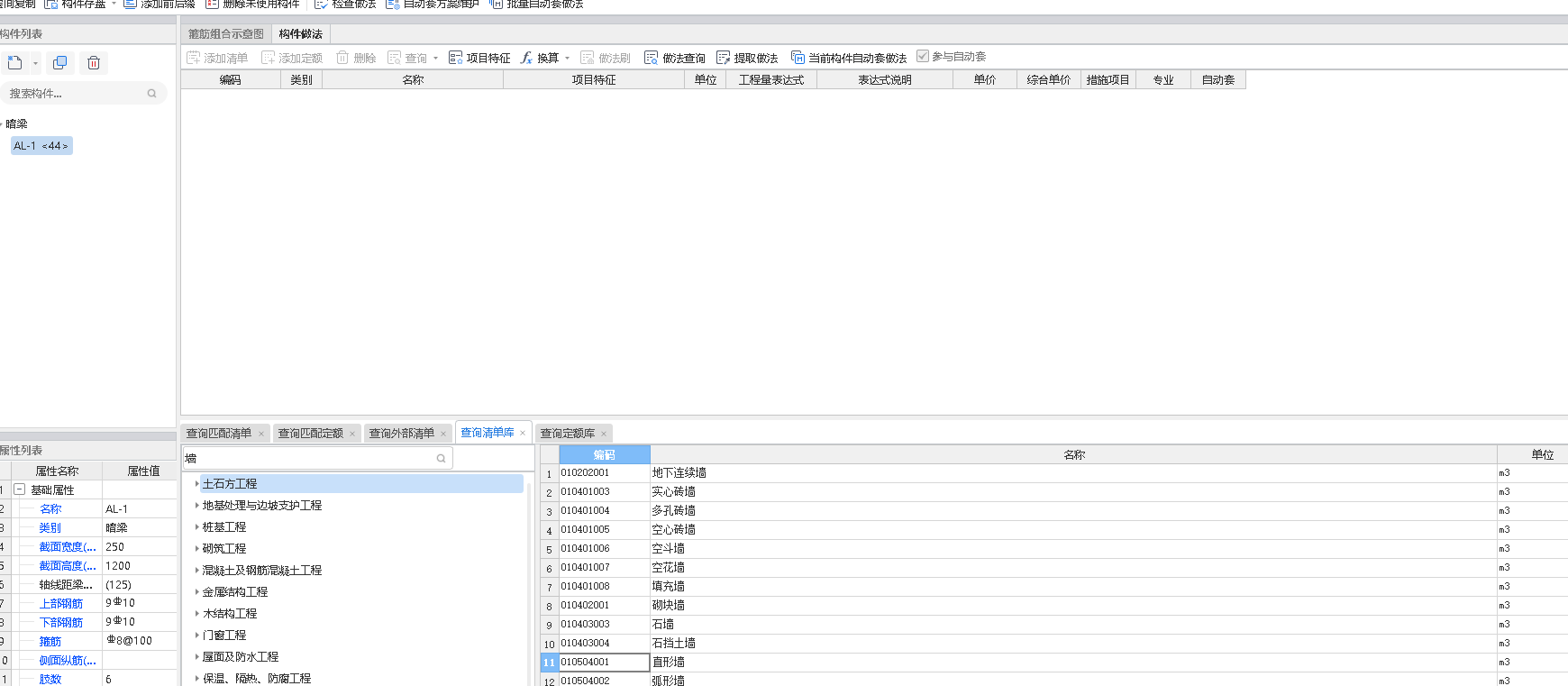Viewport: 1568px width, 686px height.
Task: Click the 清单库 search magnifier icon
Action: [442, 459]
